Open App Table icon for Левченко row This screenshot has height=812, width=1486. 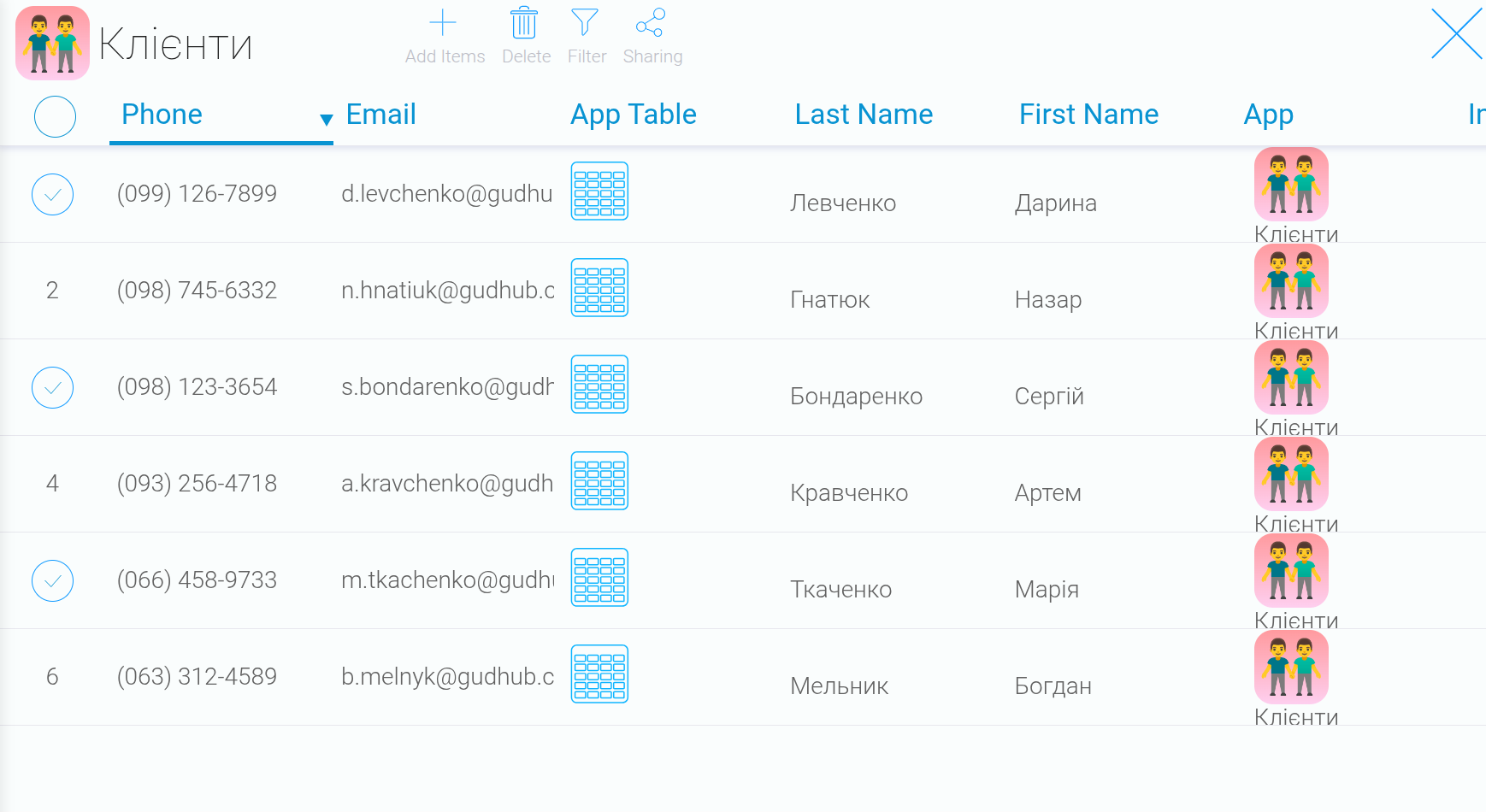point(599,191)
